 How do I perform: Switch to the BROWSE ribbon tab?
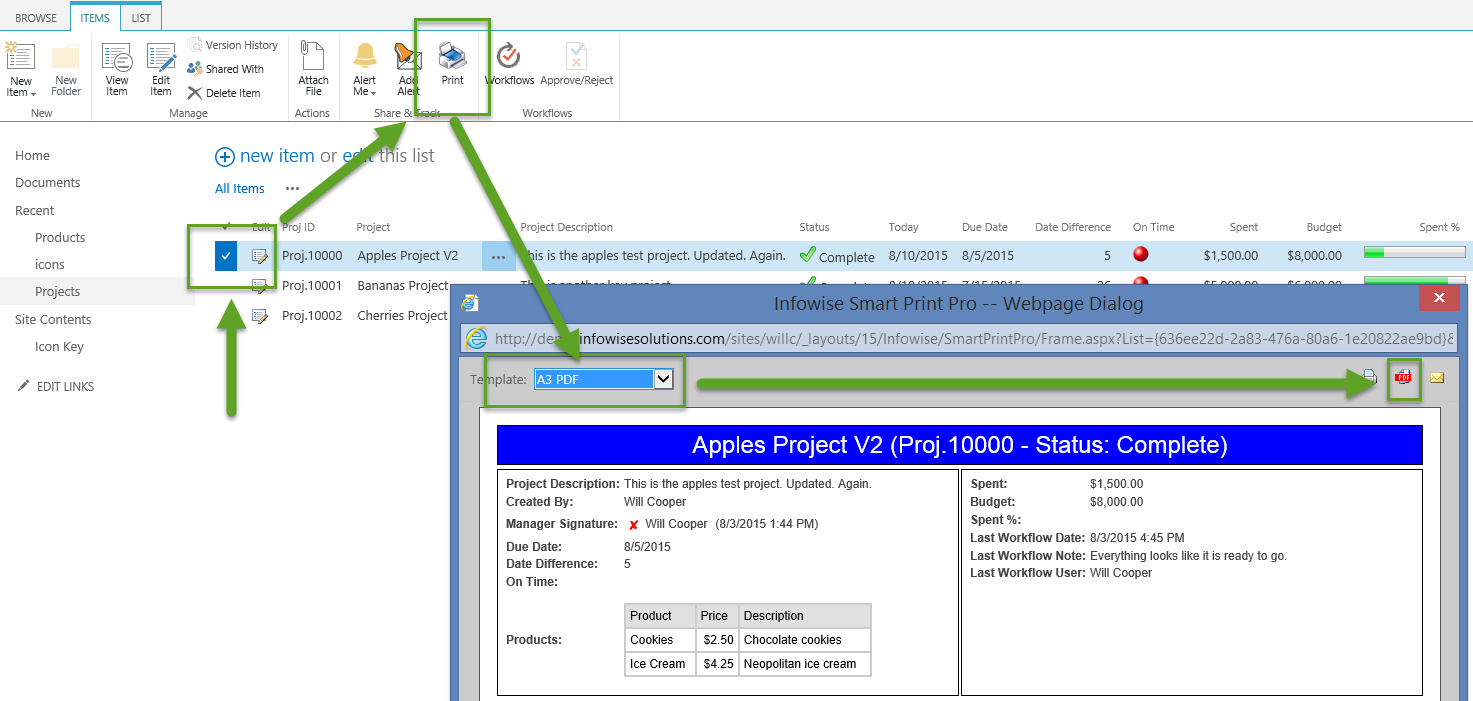click(x=36, y=18)
